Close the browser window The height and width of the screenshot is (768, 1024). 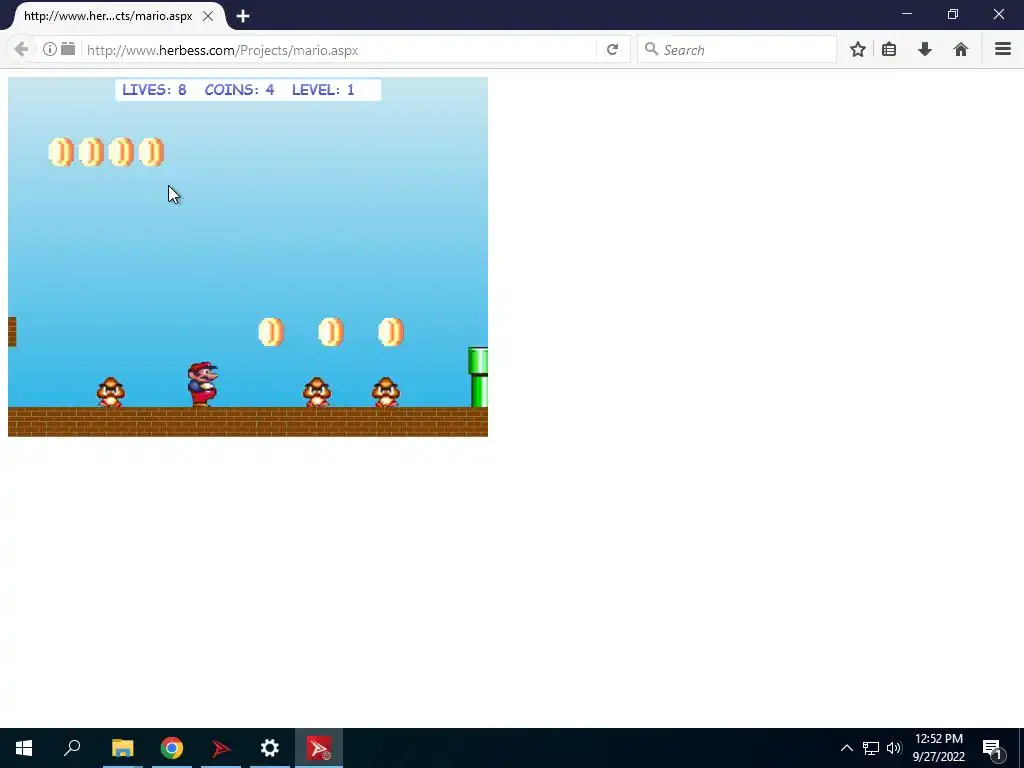tap(999, 14)
